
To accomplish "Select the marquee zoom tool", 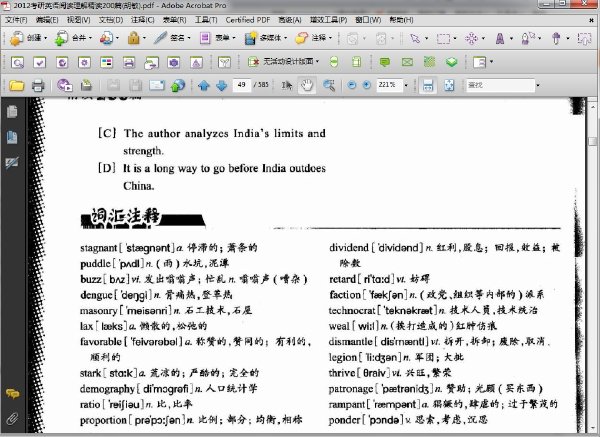I will [x=329, y=85].
